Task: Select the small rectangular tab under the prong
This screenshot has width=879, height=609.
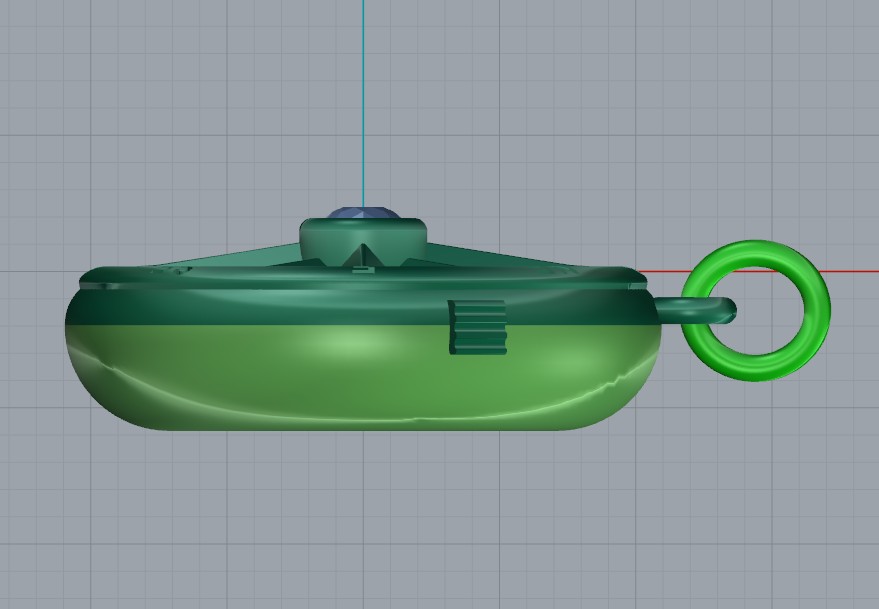Action: point(363,269)
